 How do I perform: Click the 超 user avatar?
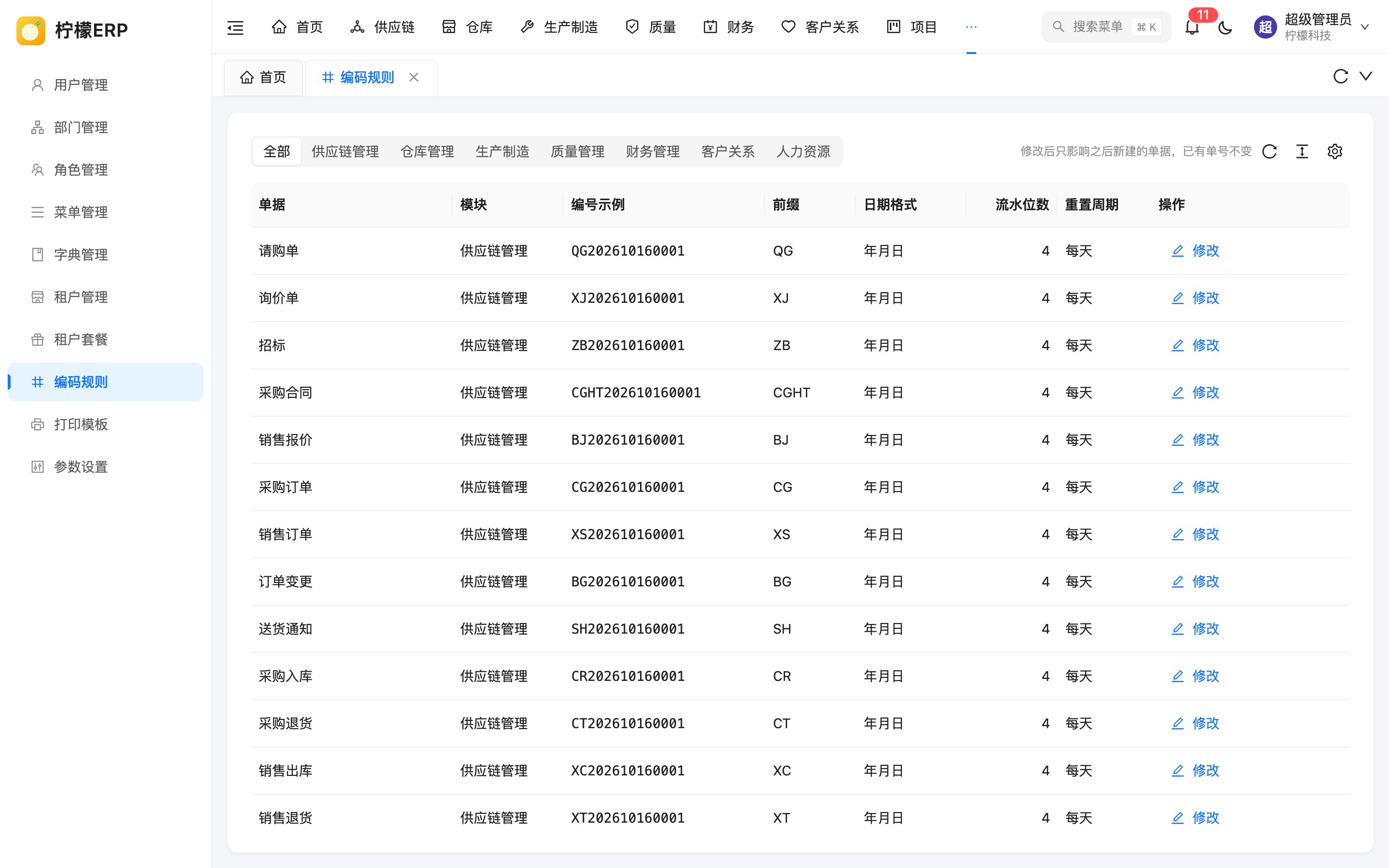(x=1265, y=27)
